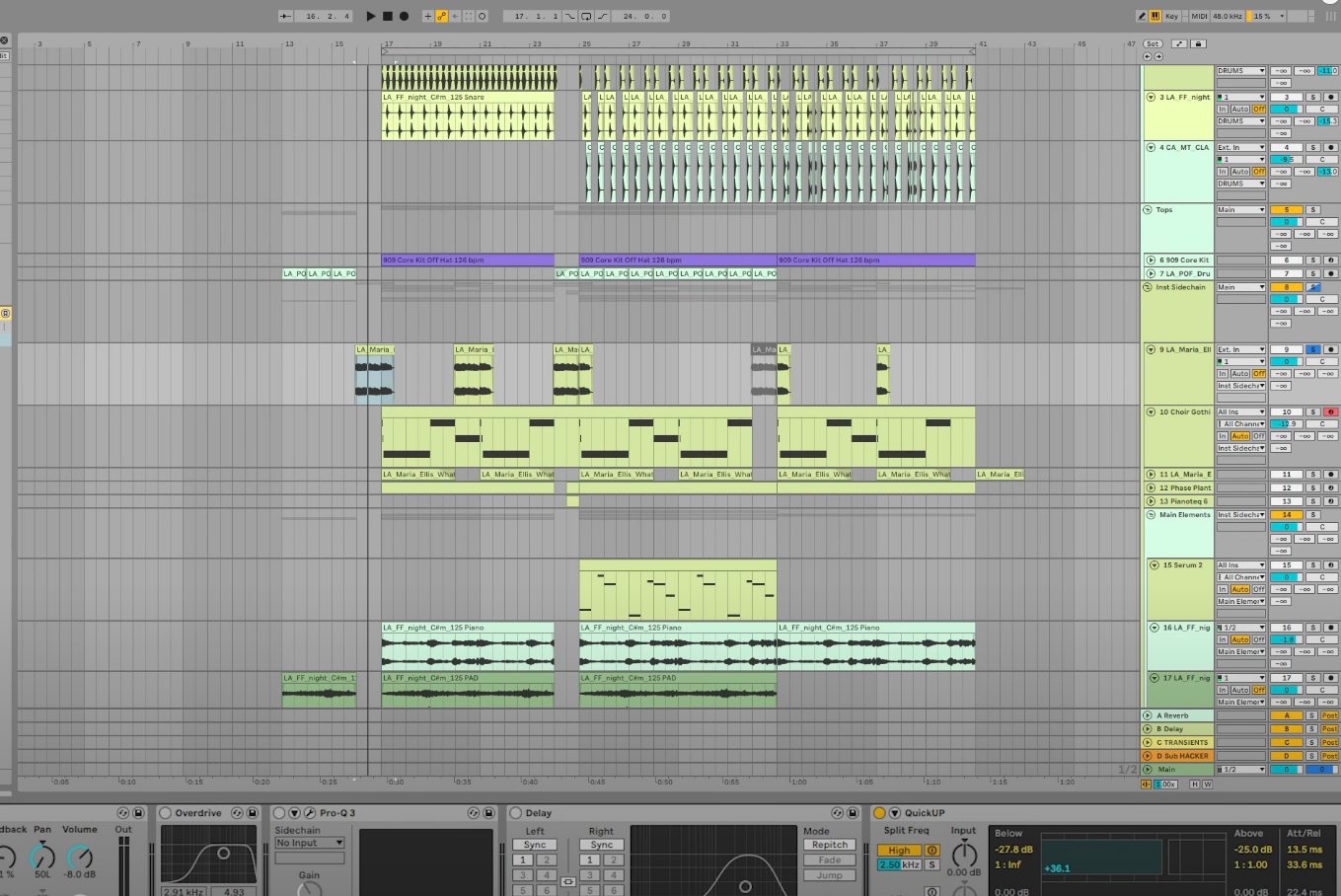
Task: Toggle track 14 Main Elements activator
Action: (x=1287, y=515)
